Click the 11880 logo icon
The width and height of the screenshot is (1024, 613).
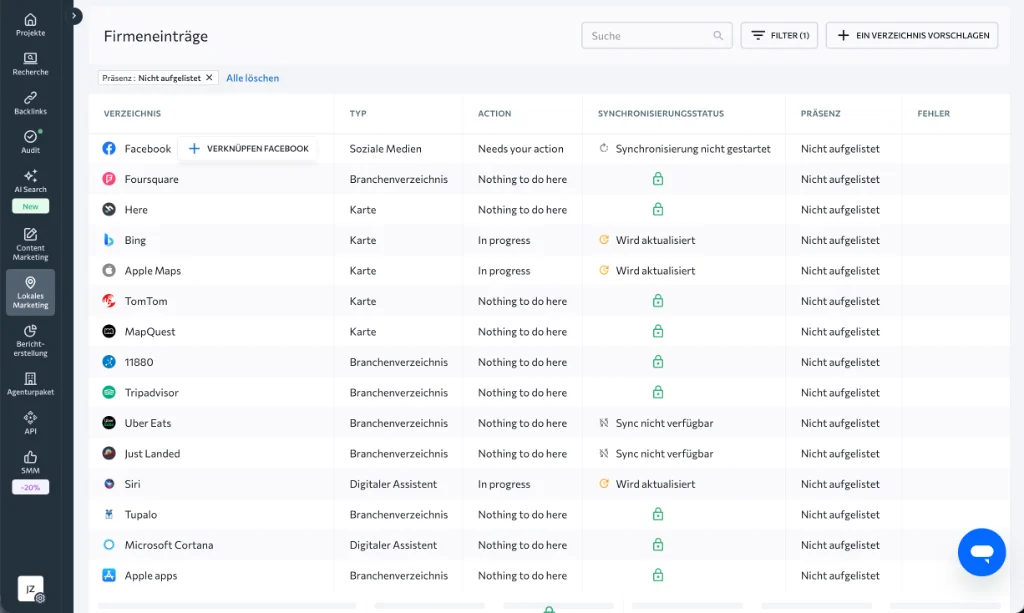109,362
